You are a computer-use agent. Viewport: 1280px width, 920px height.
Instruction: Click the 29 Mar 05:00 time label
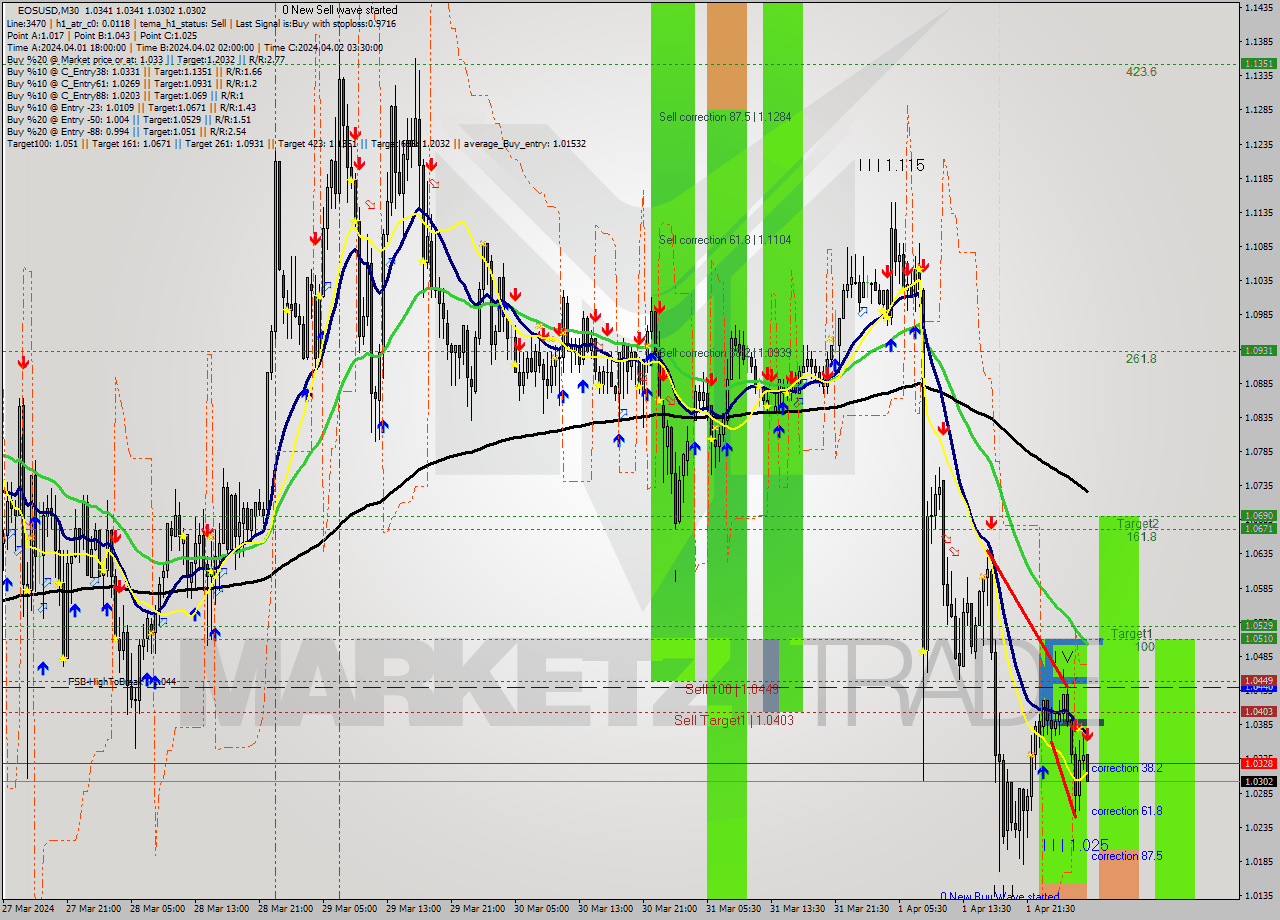point(350,909)
